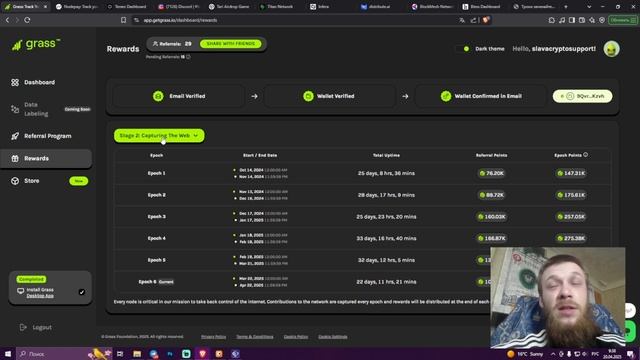Click the Epoch Points info icon
This screenshot has height=360, width=640.
(586, 155)
